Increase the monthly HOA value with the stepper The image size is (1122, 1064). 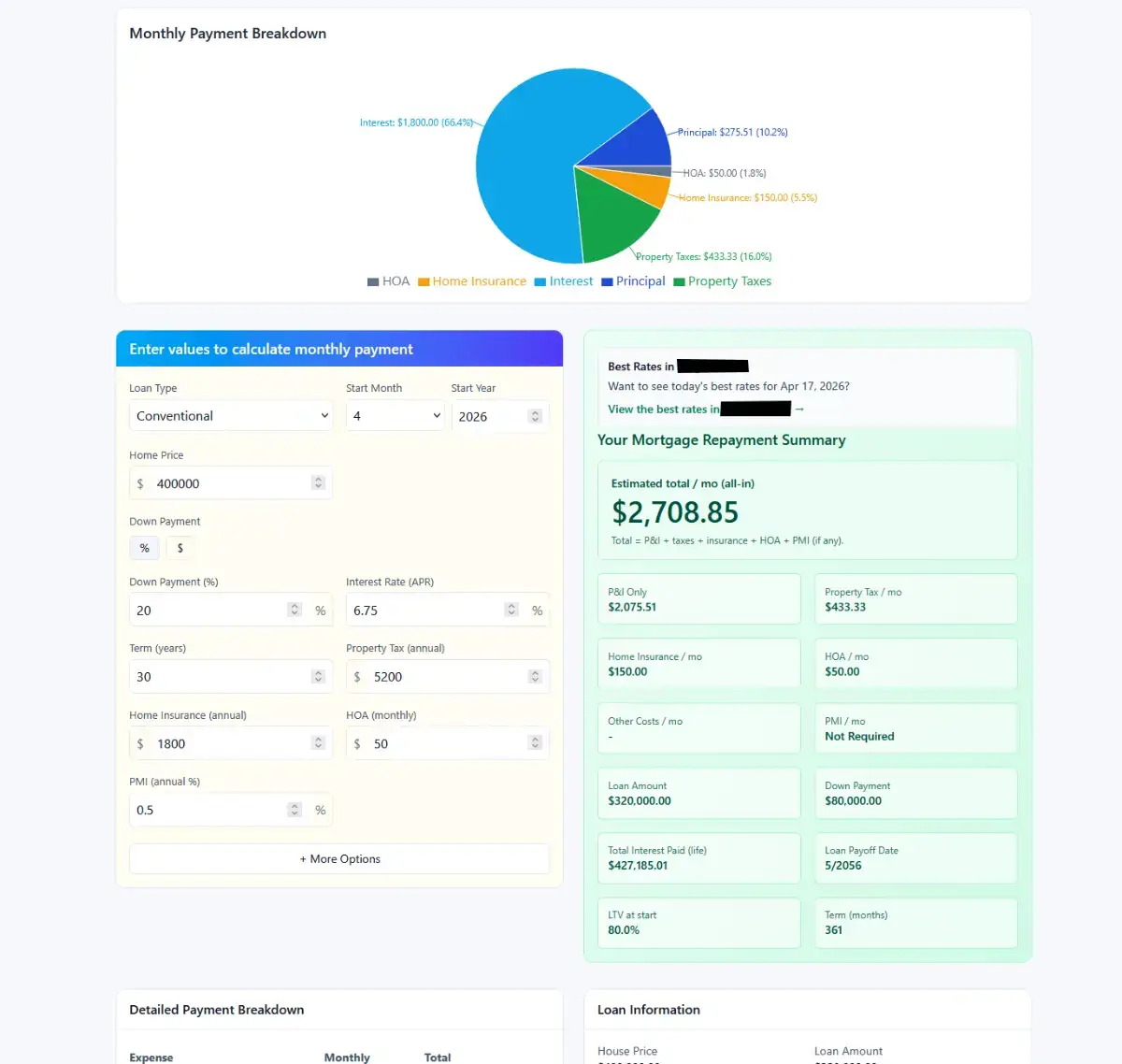click(534, 739)
